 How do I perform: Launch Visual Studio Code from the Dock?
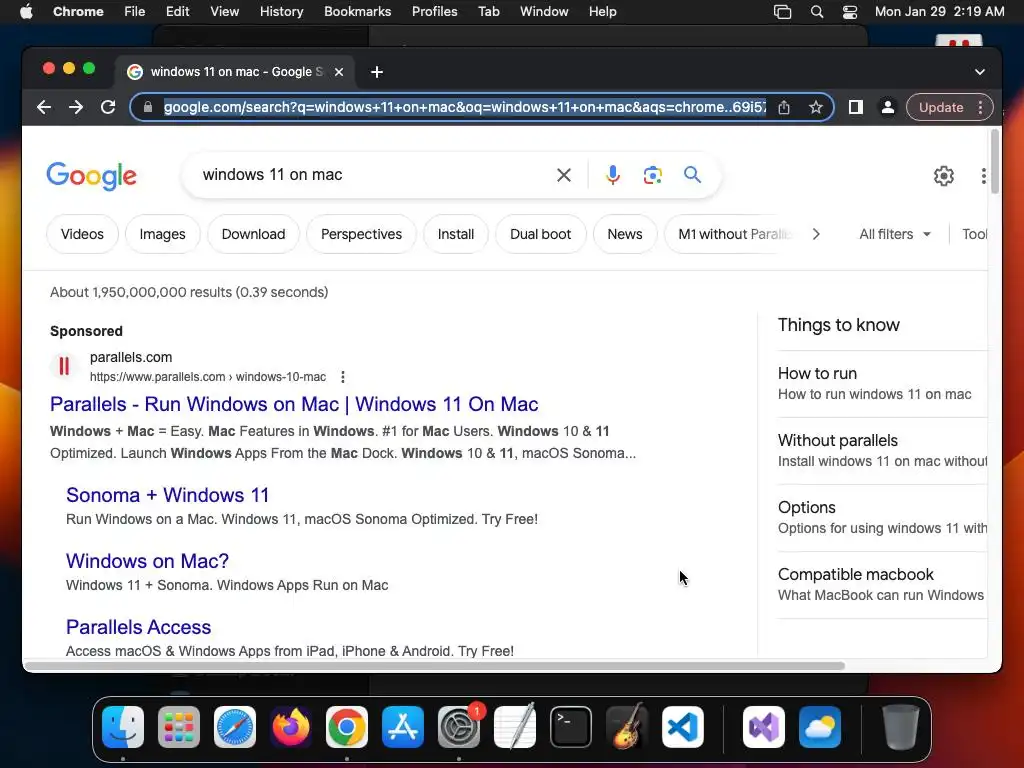[682, 727]
